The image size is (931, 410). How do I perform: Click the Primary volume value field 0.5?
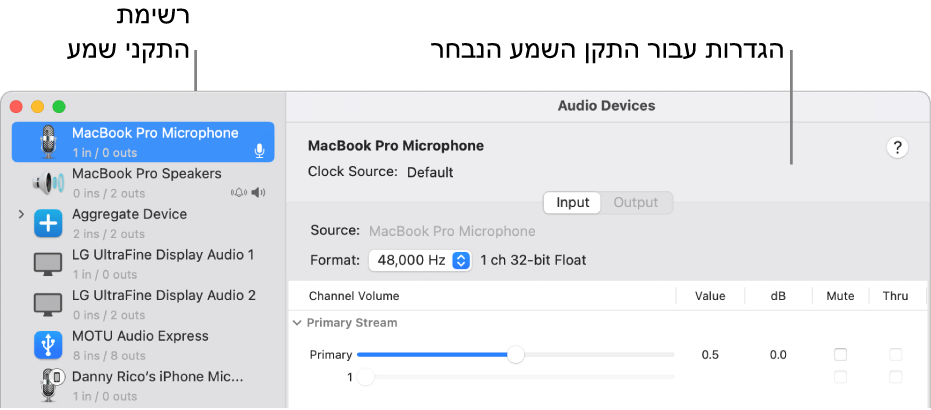click(710, 355)
